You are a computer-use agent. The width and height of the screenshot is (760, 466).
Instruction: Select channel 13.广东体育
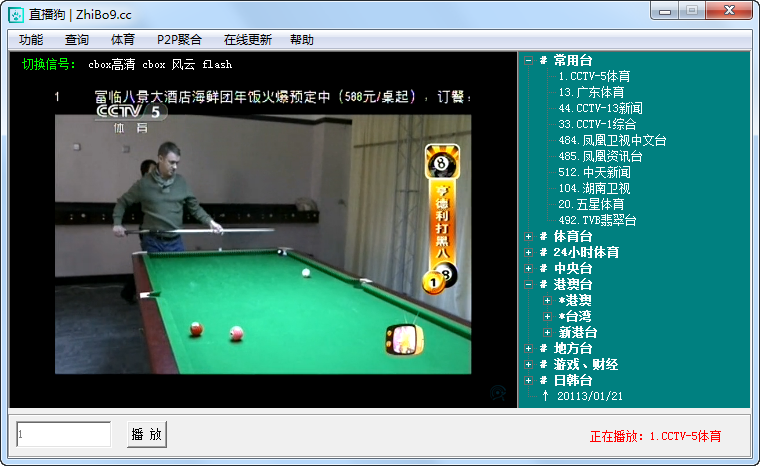[591, 93]
